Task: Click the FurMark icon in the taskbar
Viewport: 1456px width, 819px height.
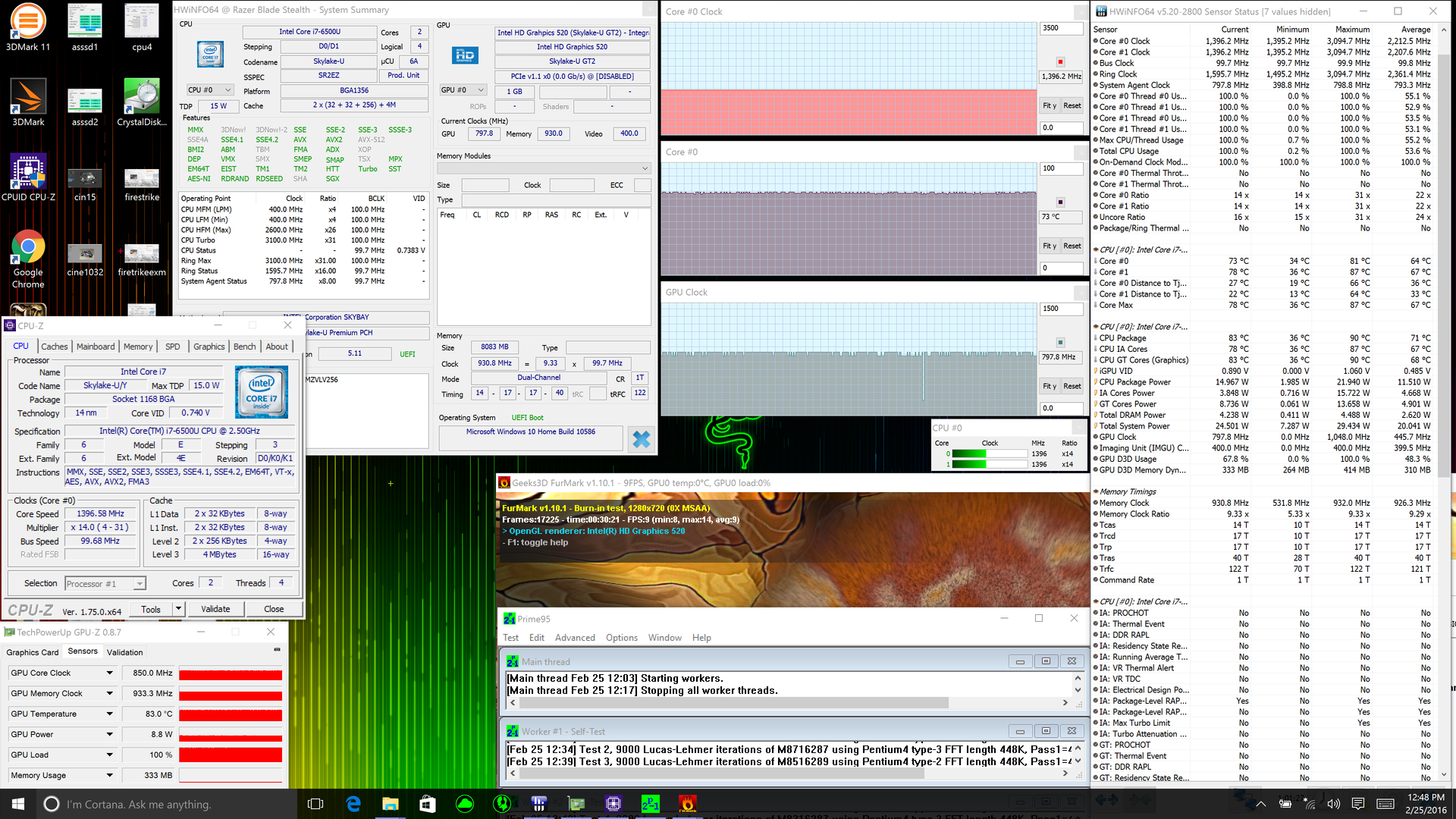Action: click(x=687, y=803)
